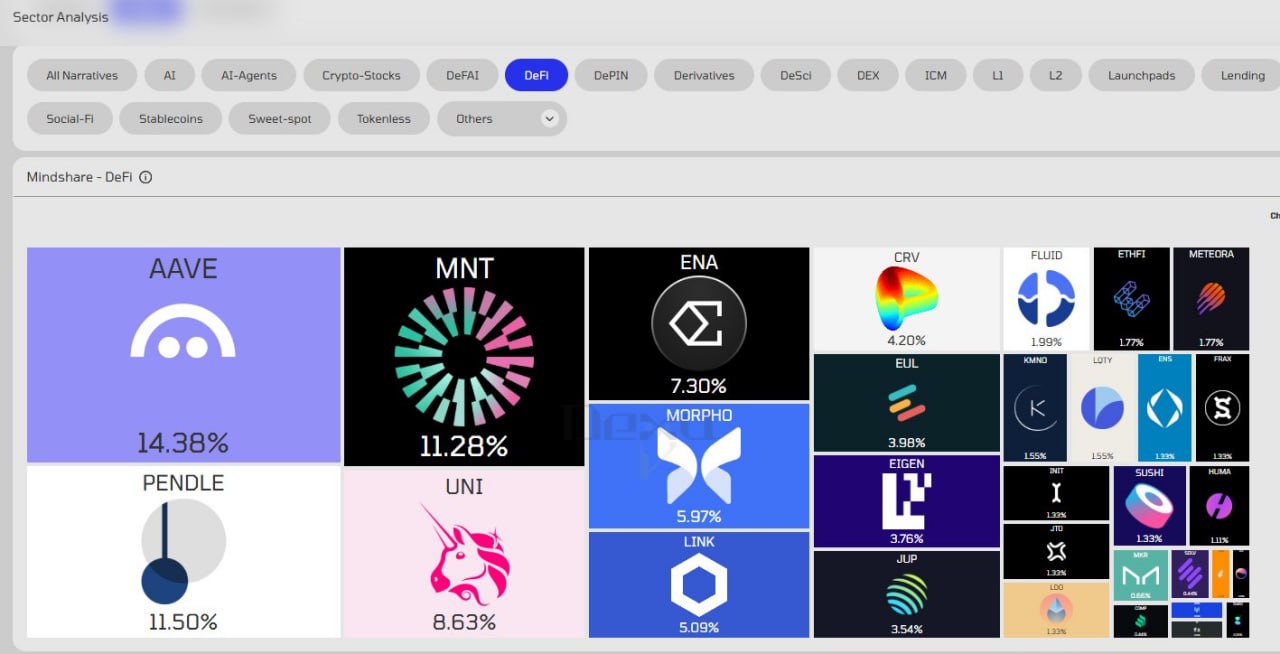
Task: Open the COMP token tile
Action: (1140, 621)
